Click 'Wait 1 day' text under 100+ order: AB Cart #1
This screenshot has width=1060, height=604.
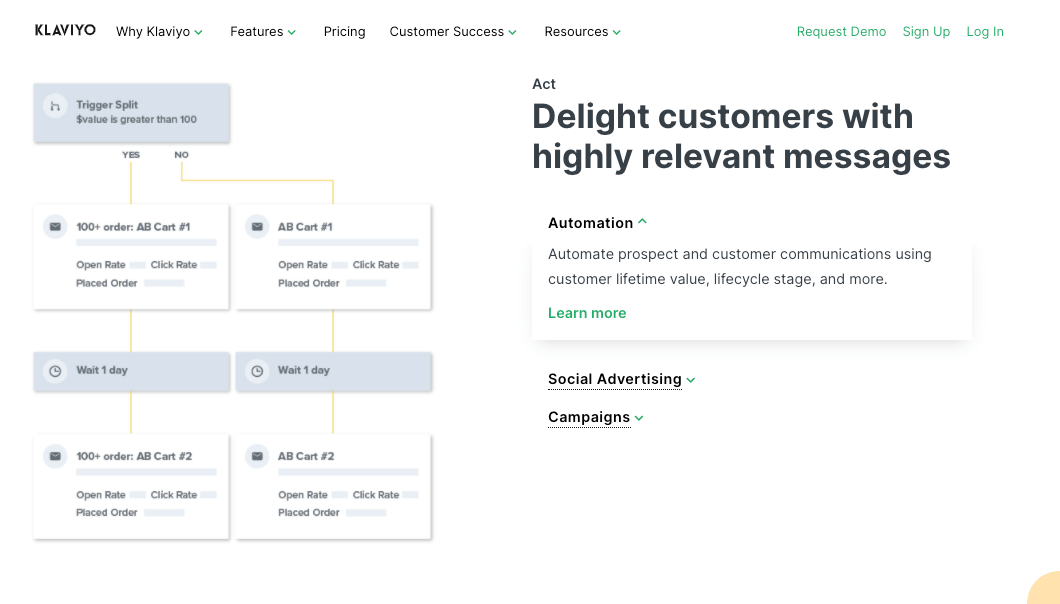click(x=101, y=370)
